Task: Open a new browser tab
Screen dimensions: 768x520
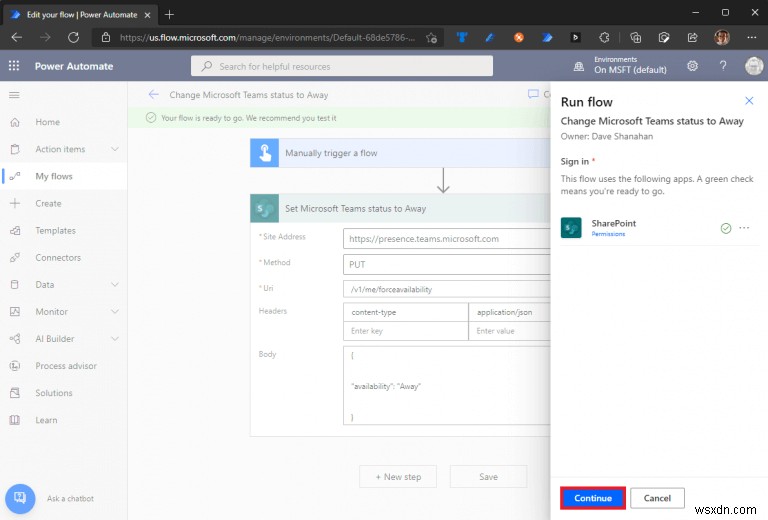Action: pyautogui.click(x=169, y=15)
